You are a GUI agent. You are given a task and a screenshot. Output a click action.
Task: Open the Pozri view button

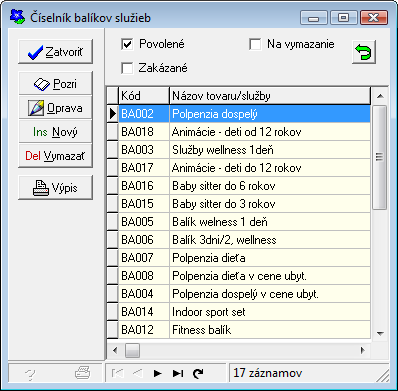click(x=55, y=84)
